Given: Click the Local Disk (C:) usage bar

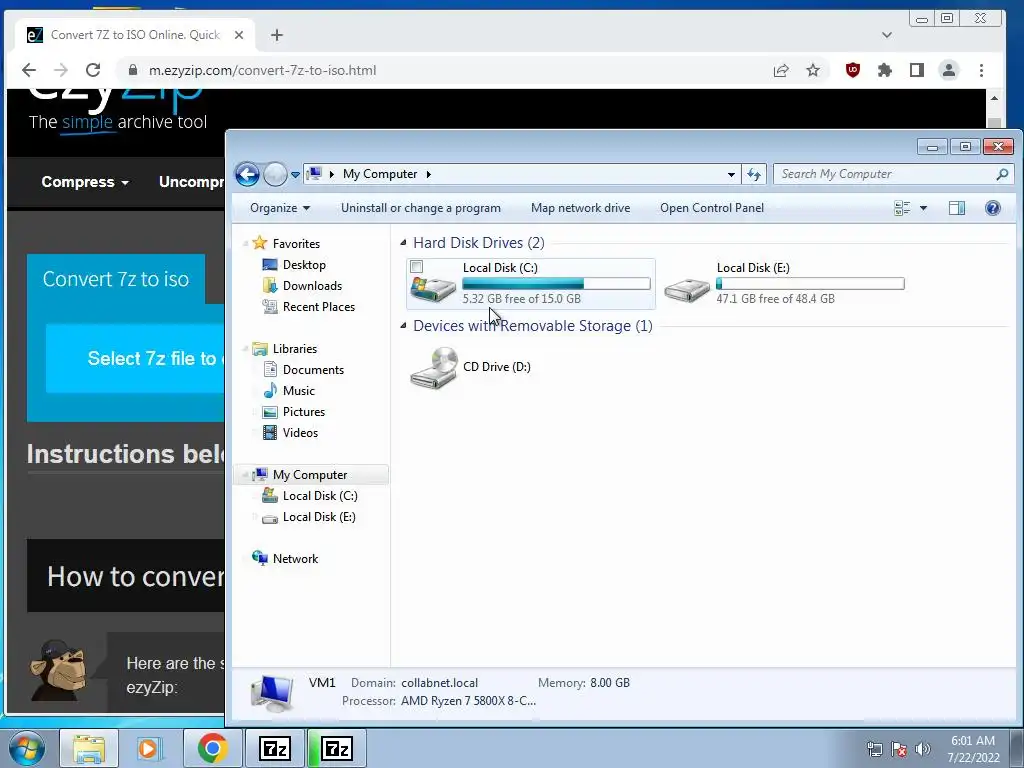Looking at the screenshot, I should coord(556,283).
